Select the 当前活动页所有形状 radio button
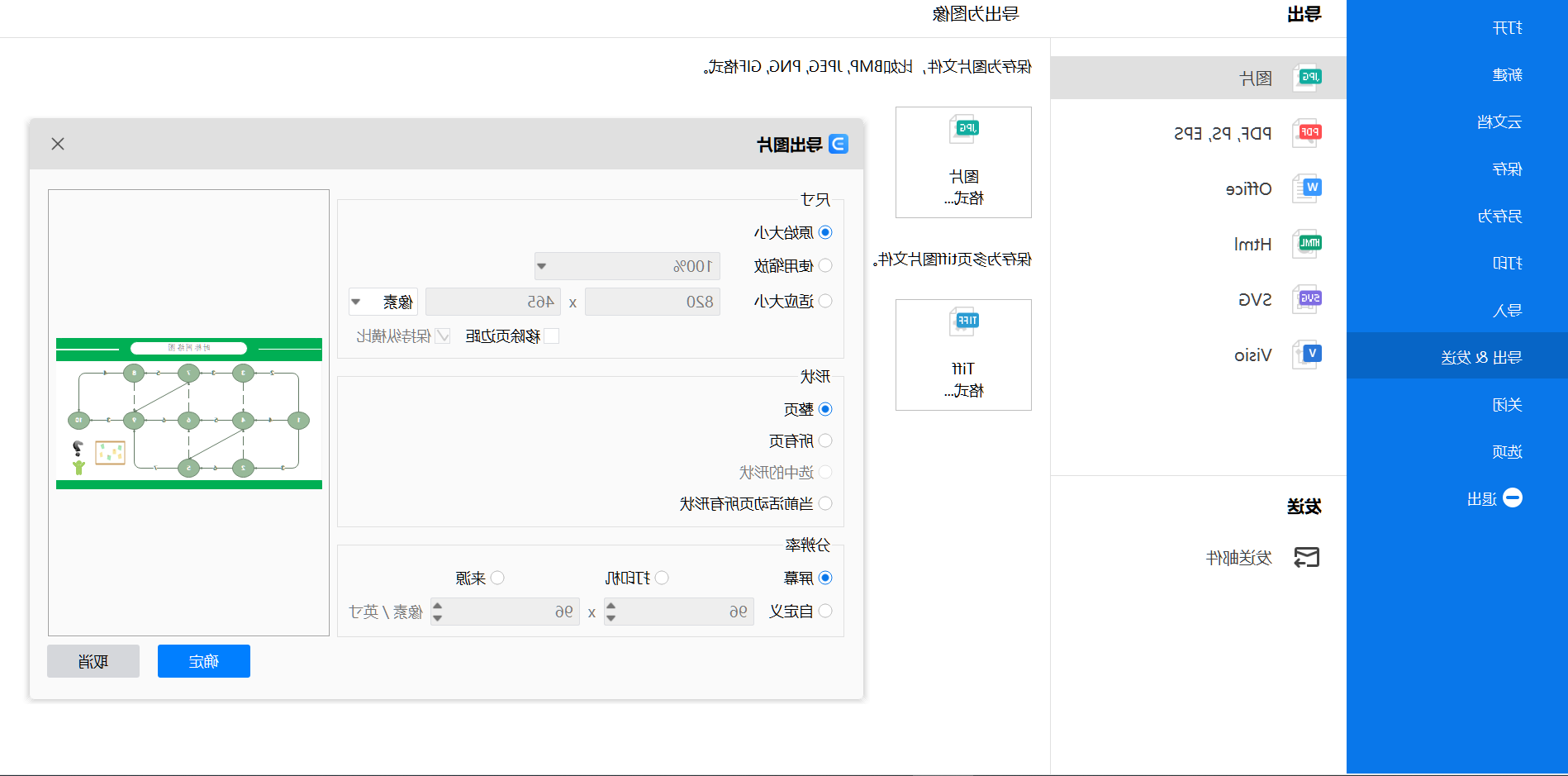 pos(825,503)
